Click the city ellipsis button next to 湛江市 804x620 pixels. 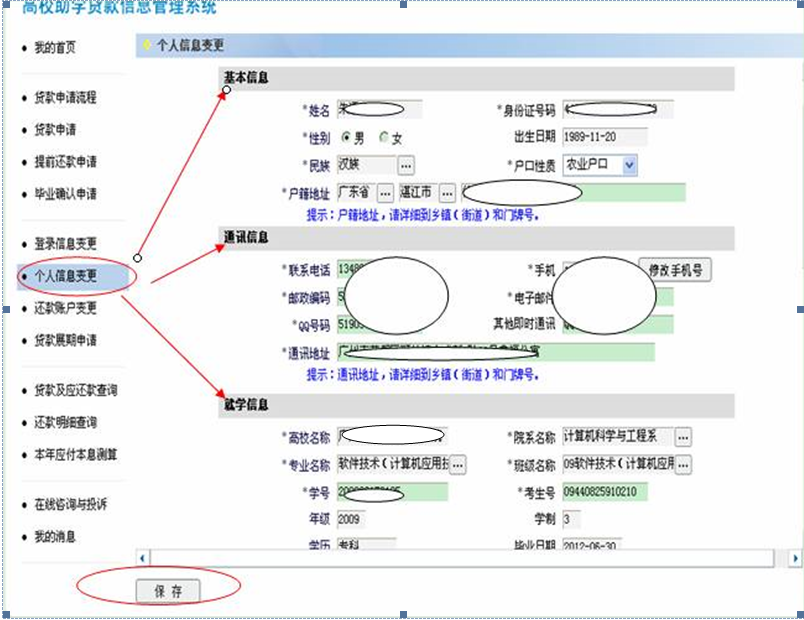pos(447,192)
